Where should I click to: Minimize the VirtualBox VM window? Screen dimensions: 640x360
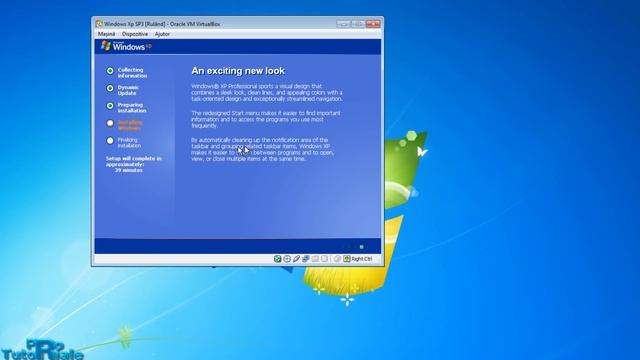344,24
